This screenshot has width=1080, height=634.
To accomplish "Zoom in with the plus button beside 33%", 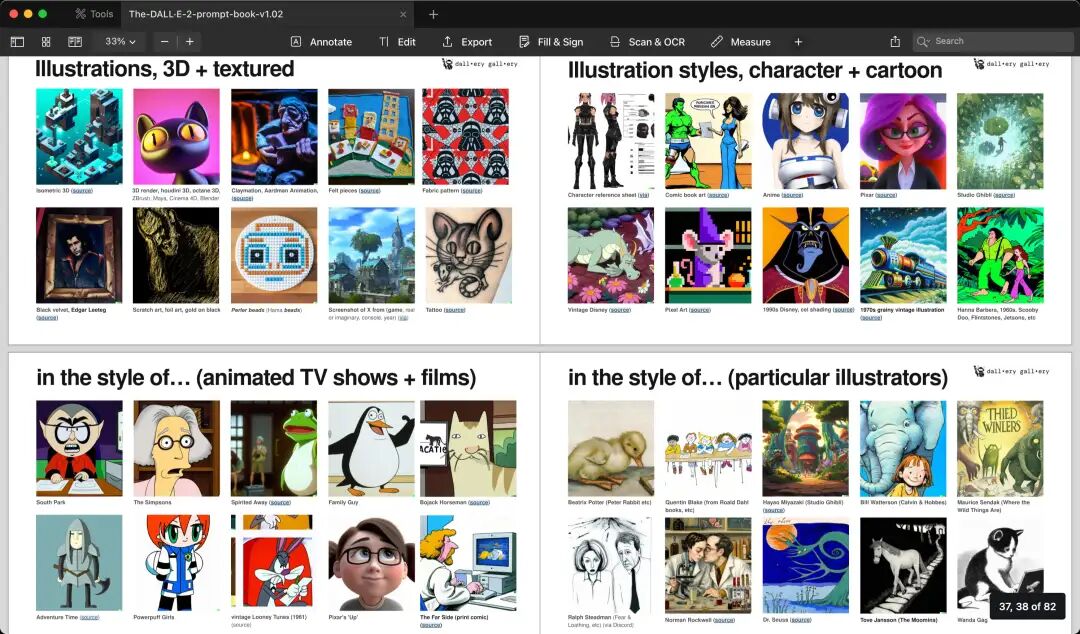I will (x=189, y=42).
